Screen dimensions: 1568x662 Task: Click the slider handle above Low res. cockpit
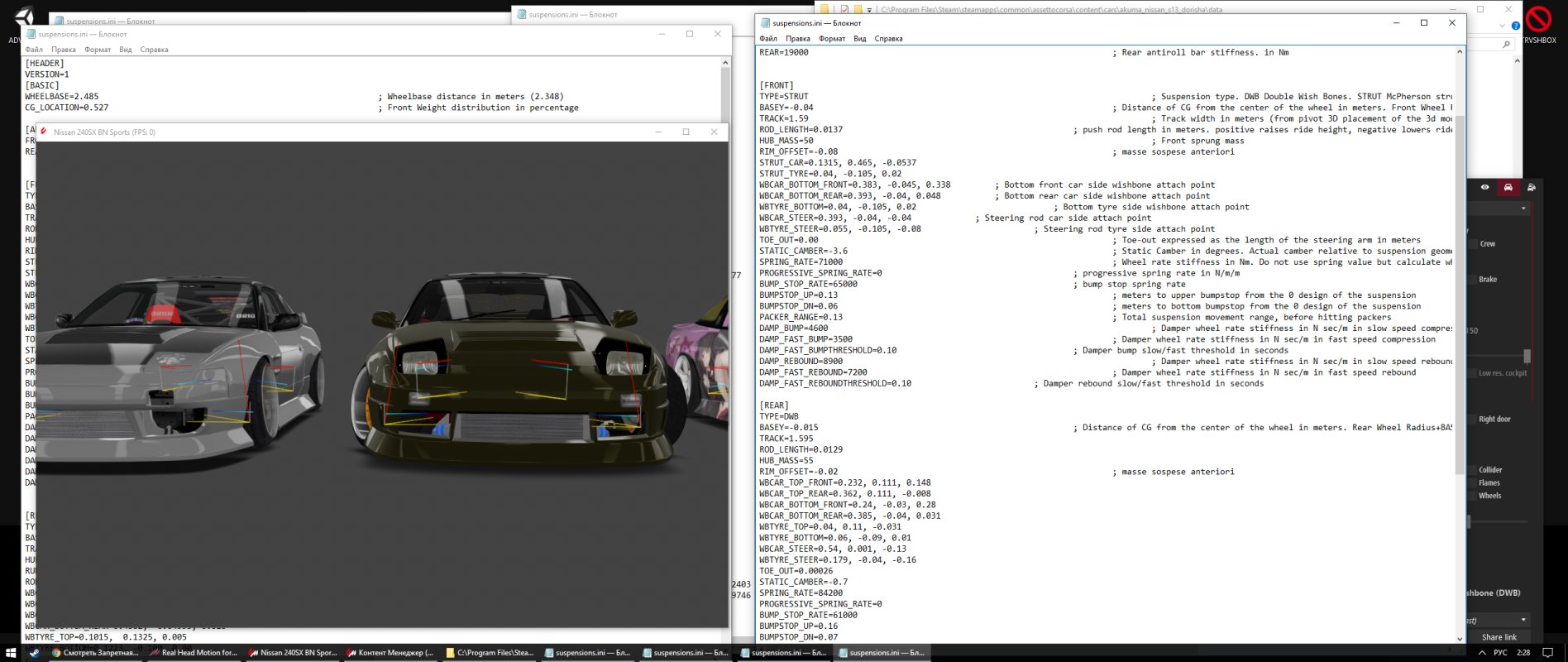coord(1527,356)
